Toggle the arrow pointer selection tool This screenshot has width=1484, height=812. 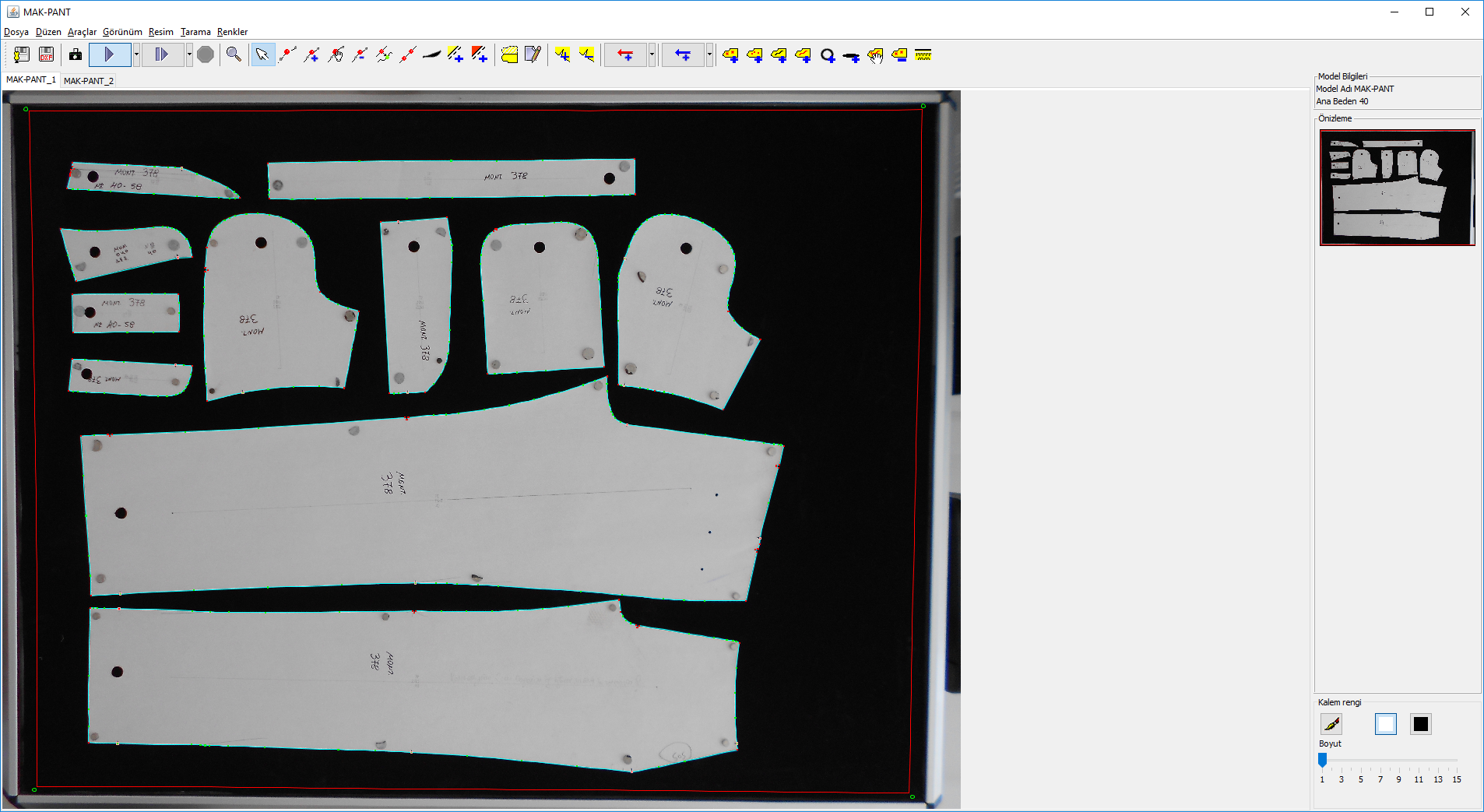[262, 54]
